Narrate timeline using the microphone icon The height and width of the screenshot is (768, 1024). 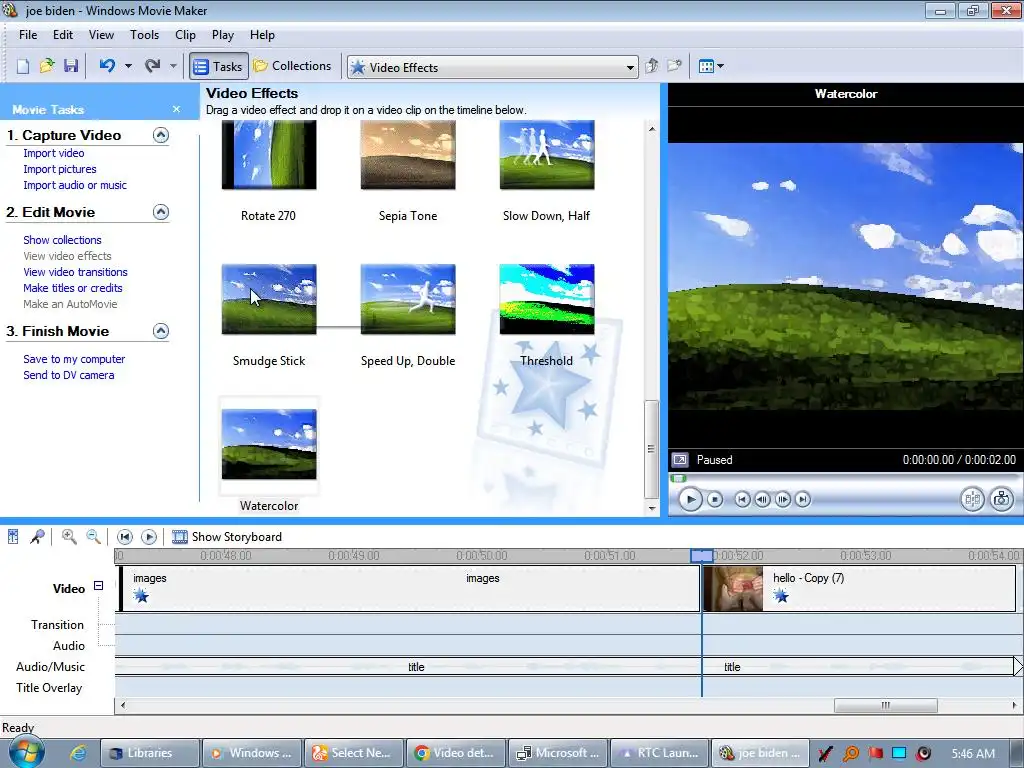click(37, 537)
